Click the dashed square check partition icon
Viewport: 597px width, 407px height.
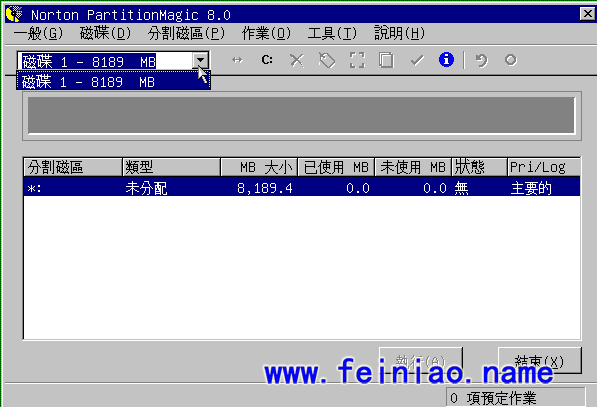point(357,60)
